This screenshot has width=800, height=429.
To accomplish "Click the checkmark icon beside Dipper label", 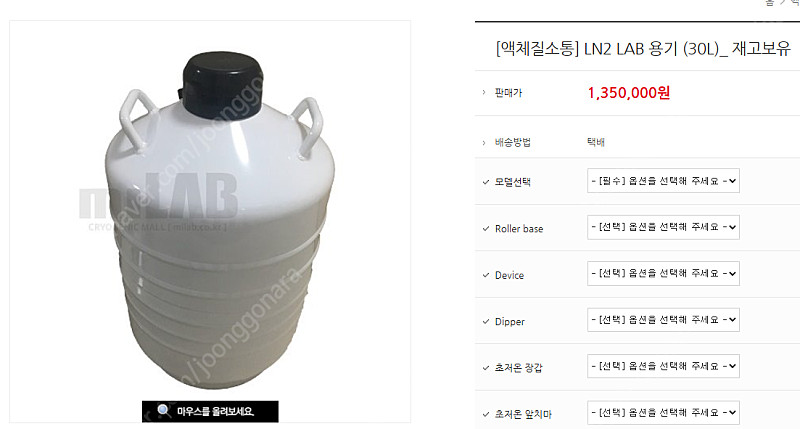I will [486, 321].
